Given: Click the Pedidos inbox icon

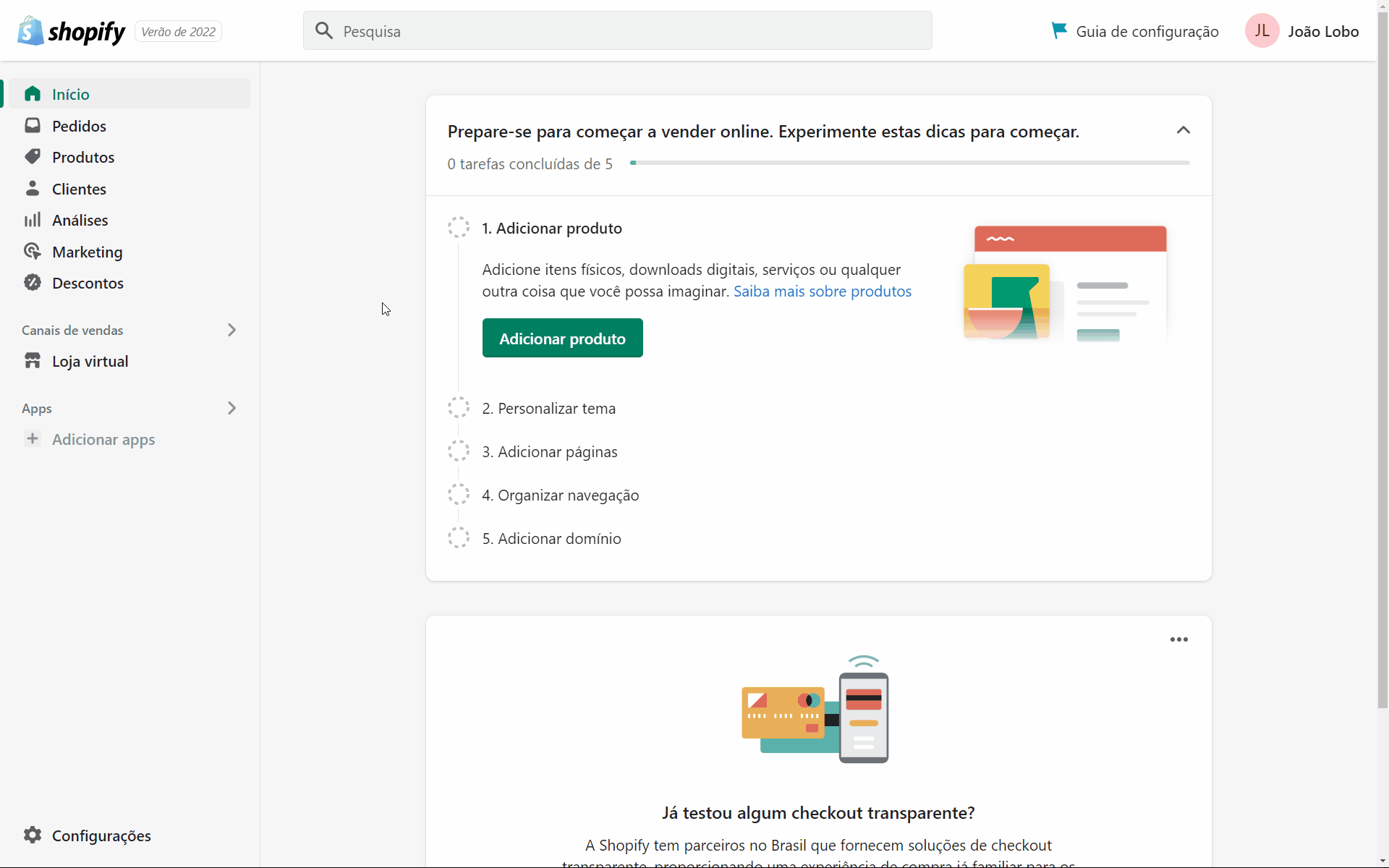Looking at the screenshot, I should (x=33, y=125).
